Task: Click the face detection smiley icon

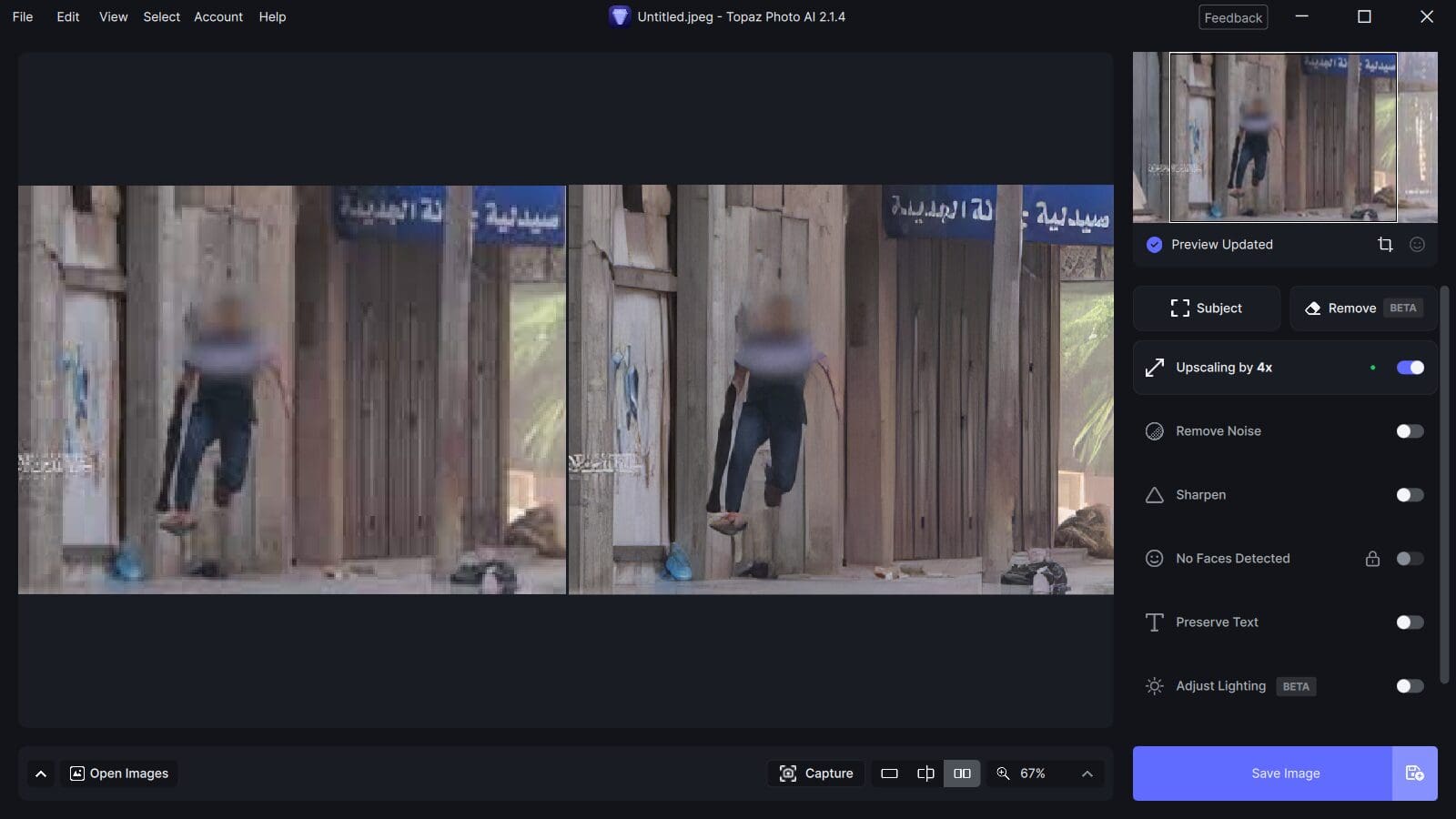Action: 1154,559
